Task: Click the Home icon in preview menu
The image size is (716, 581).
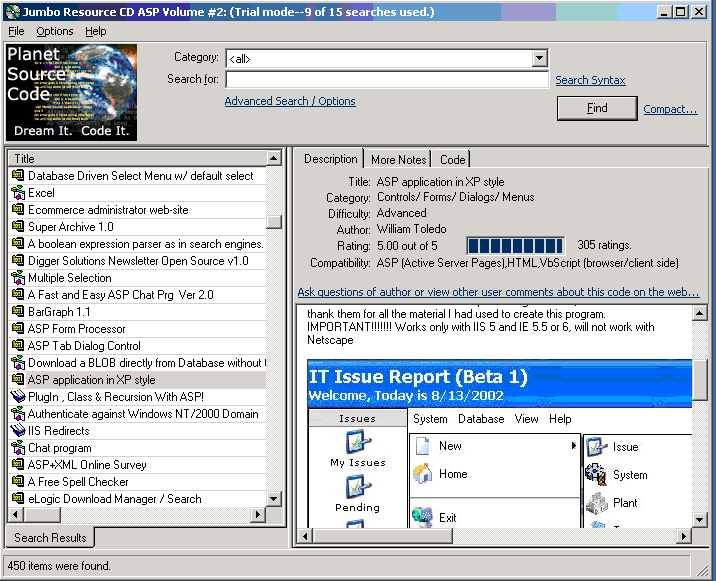Action: click(x=422, y=474)
